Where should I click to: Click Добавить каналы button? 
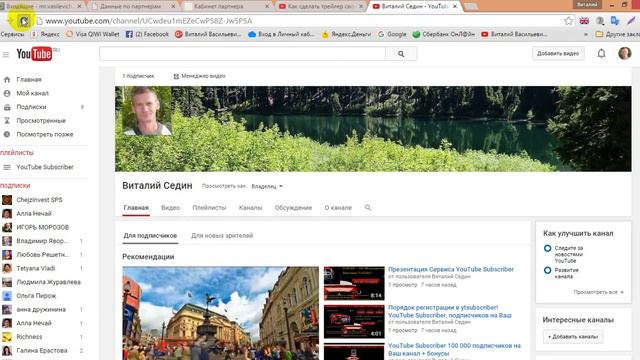click(573, 337)
